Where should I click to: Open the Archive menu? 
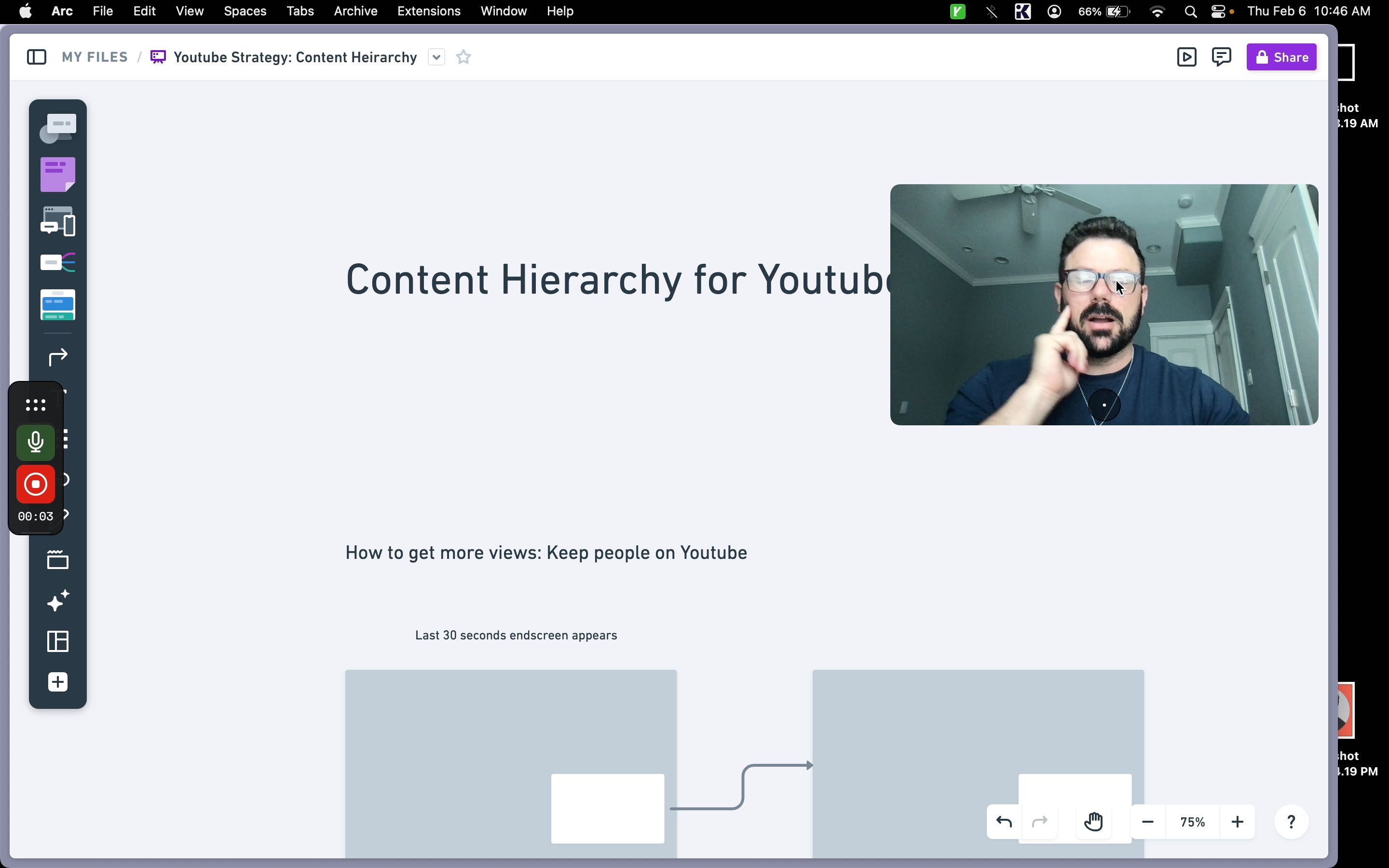tap(356, 11)
